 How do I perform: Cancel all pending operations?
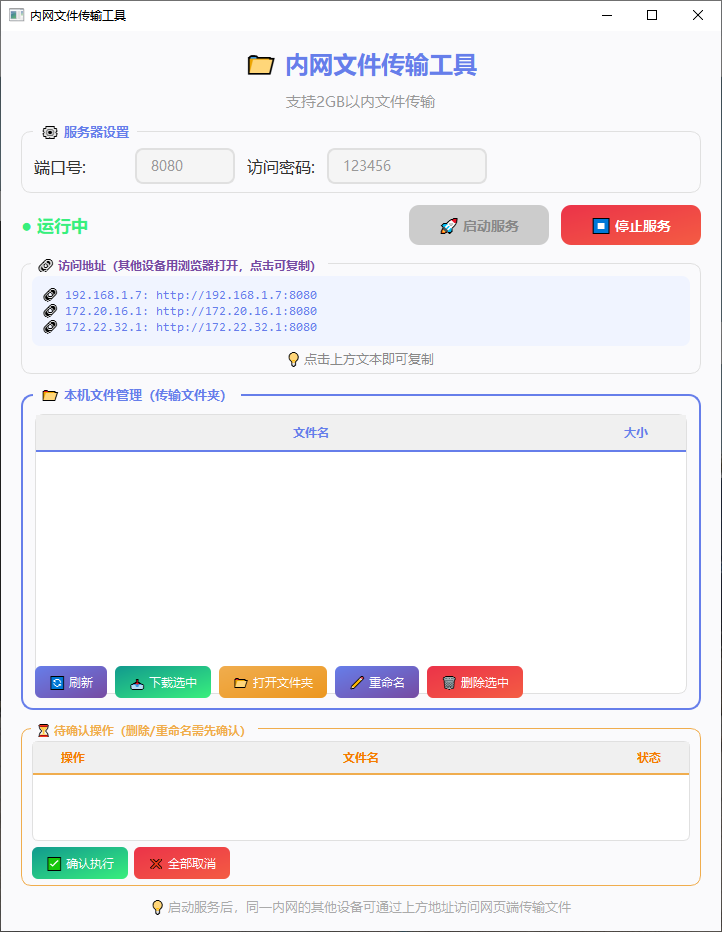tap(182, 863)
